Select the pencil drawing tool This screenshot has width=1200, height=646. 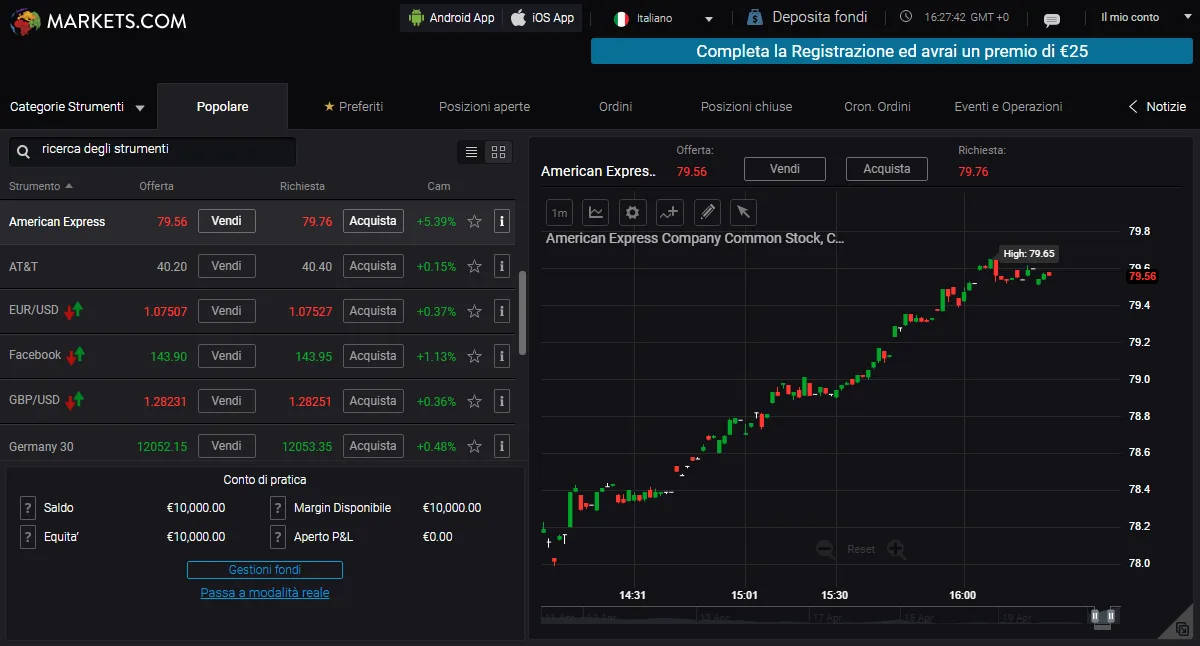[707, 212]
